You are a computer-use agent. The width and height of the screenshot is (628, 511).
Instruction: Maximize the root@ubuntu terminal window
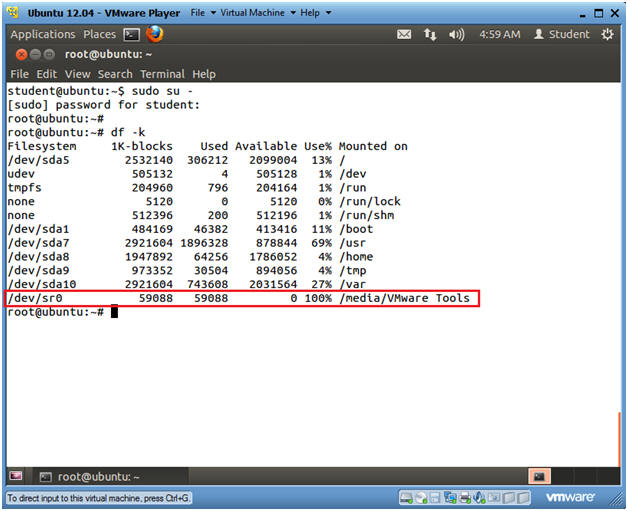tap(49, 54)
